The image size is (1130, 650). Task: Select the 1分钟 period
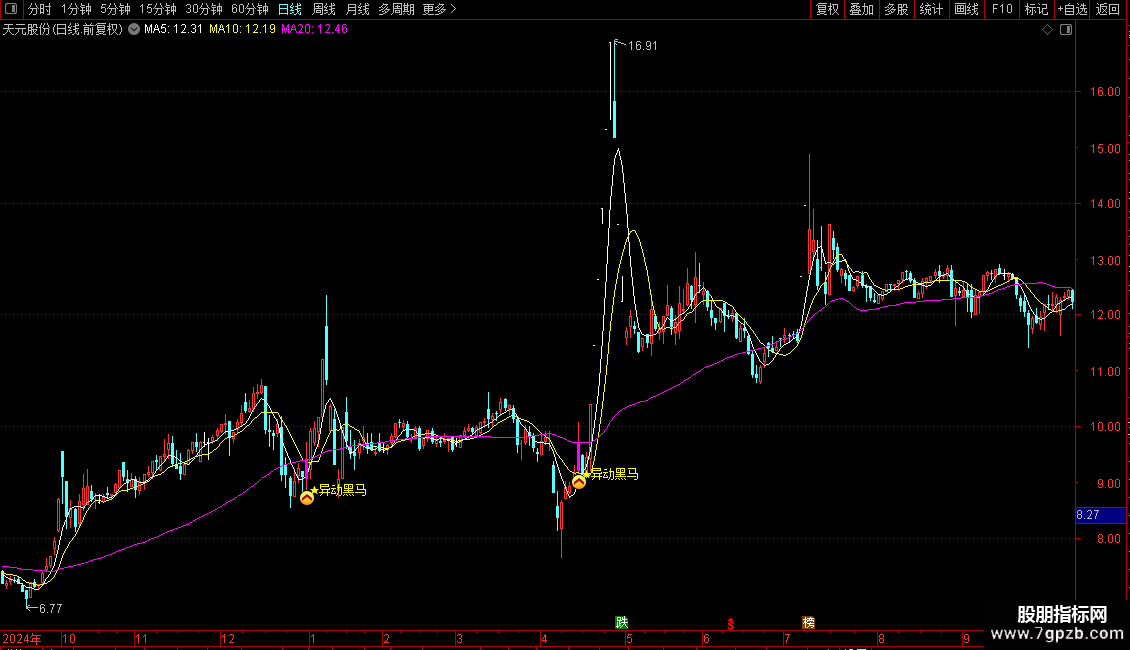click(76, 9)
